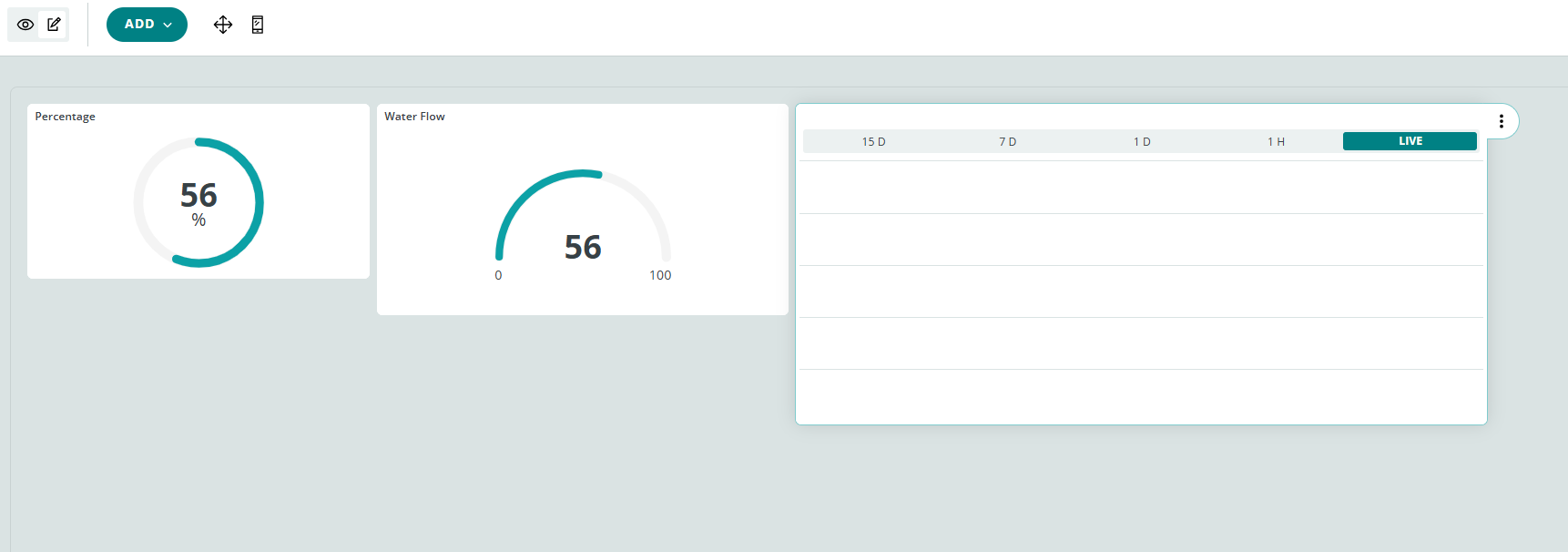Click the gauge minimum label 0
The width and height of the screenshot is (1568, 552).
(498, 275)
